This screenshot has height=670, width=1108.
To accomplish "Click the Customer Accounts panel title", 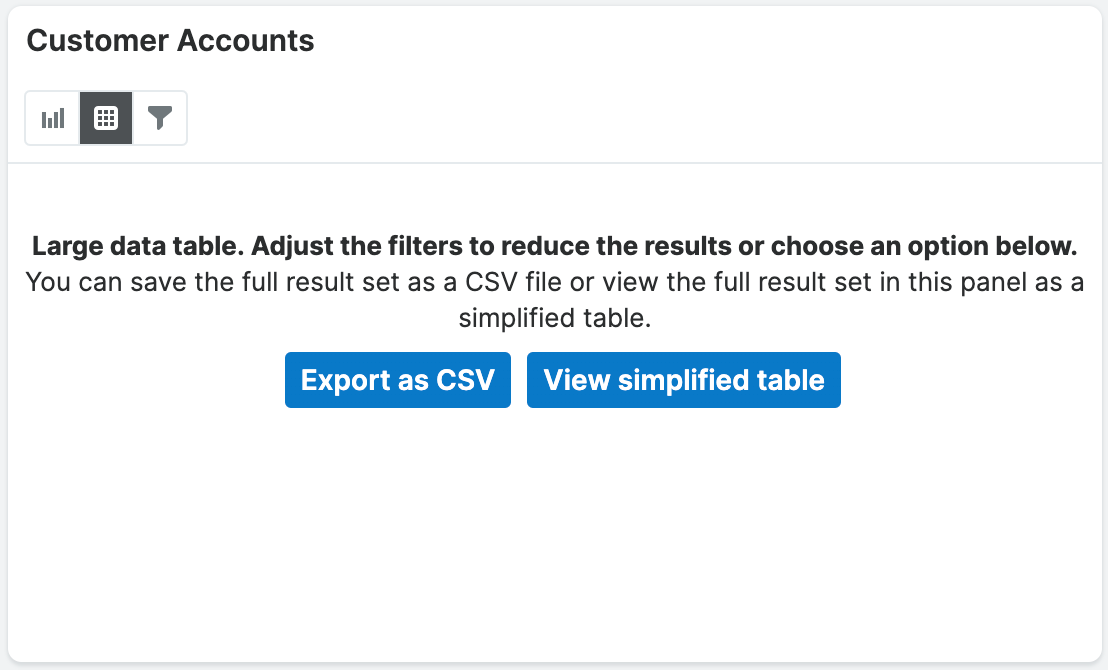I will click(171, 41).
